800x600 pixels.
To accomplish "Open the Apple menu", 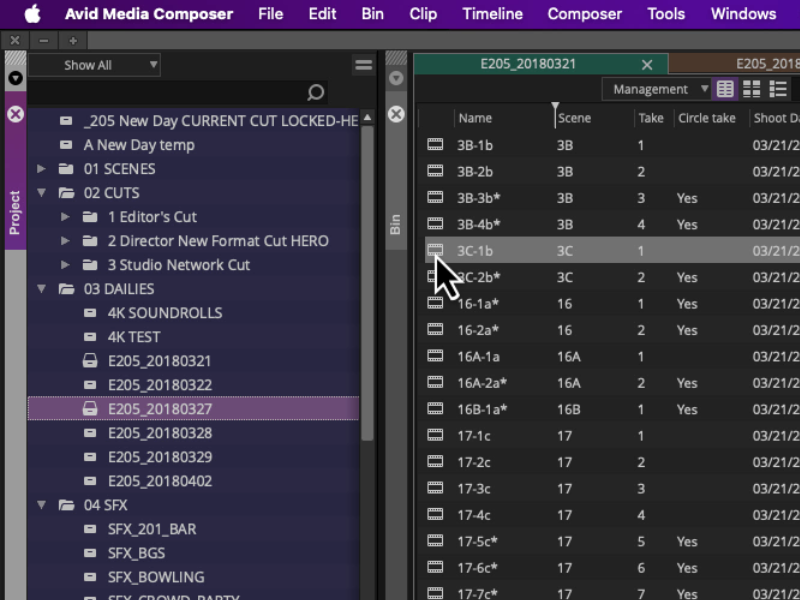I will point(32,14).
